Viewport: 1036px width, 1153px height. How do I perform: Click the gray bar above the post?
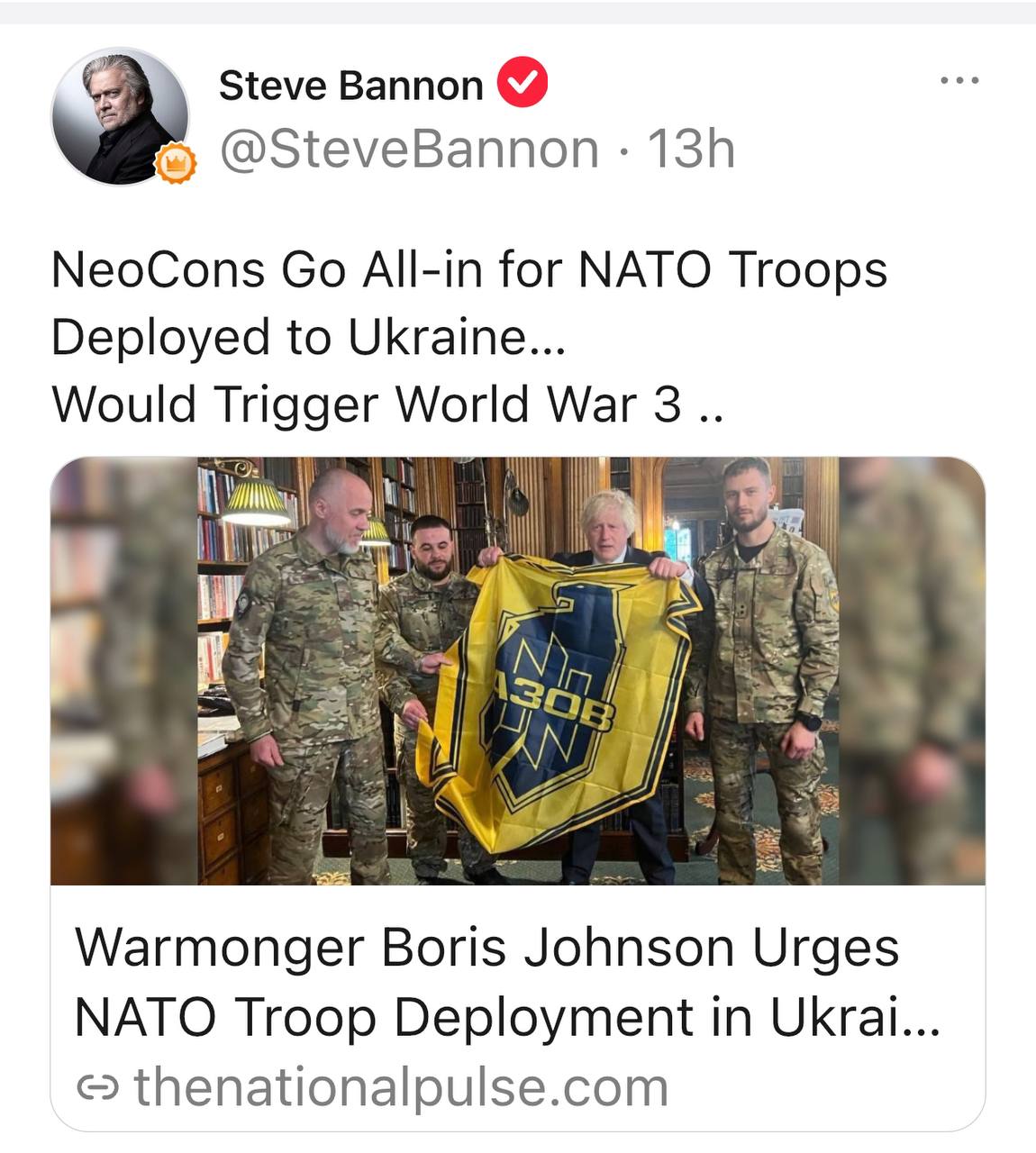pyautogui.click(x=518, y=12)
